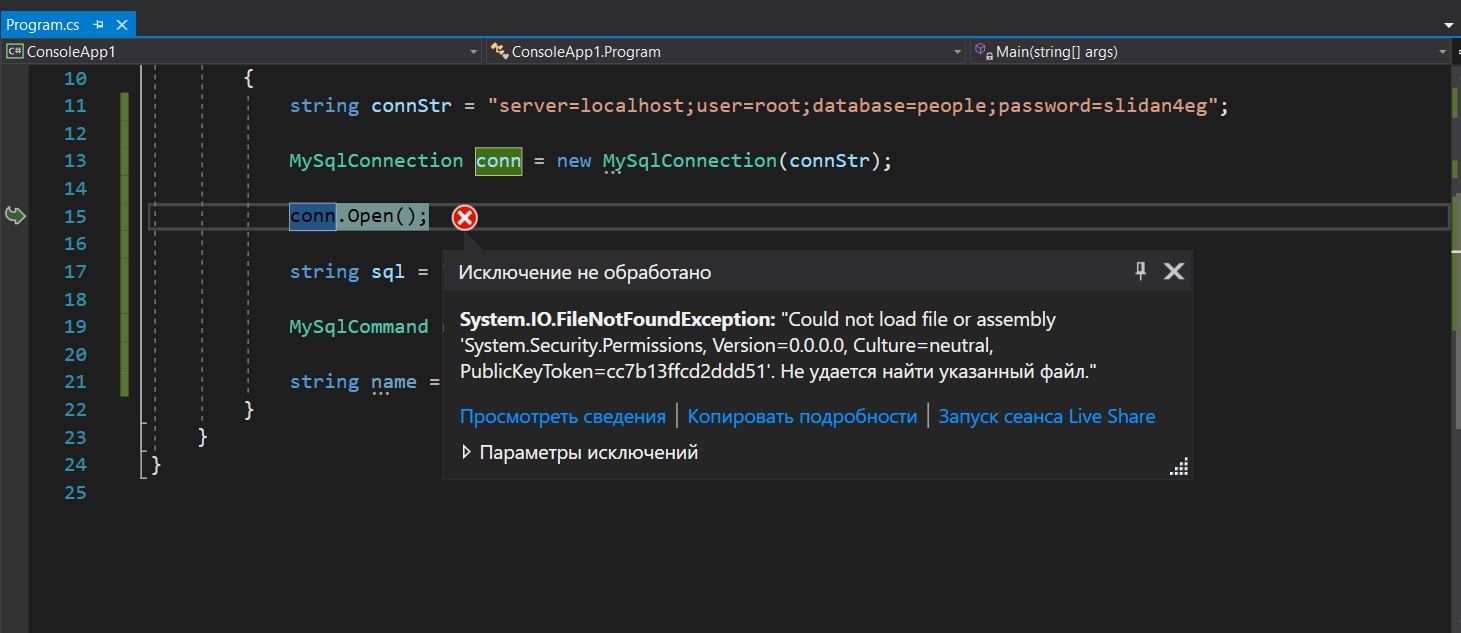Open the active documents list arrow
Viewport: 1461px width, 633px height.
pyautogui.click(x=1448, y=24)
